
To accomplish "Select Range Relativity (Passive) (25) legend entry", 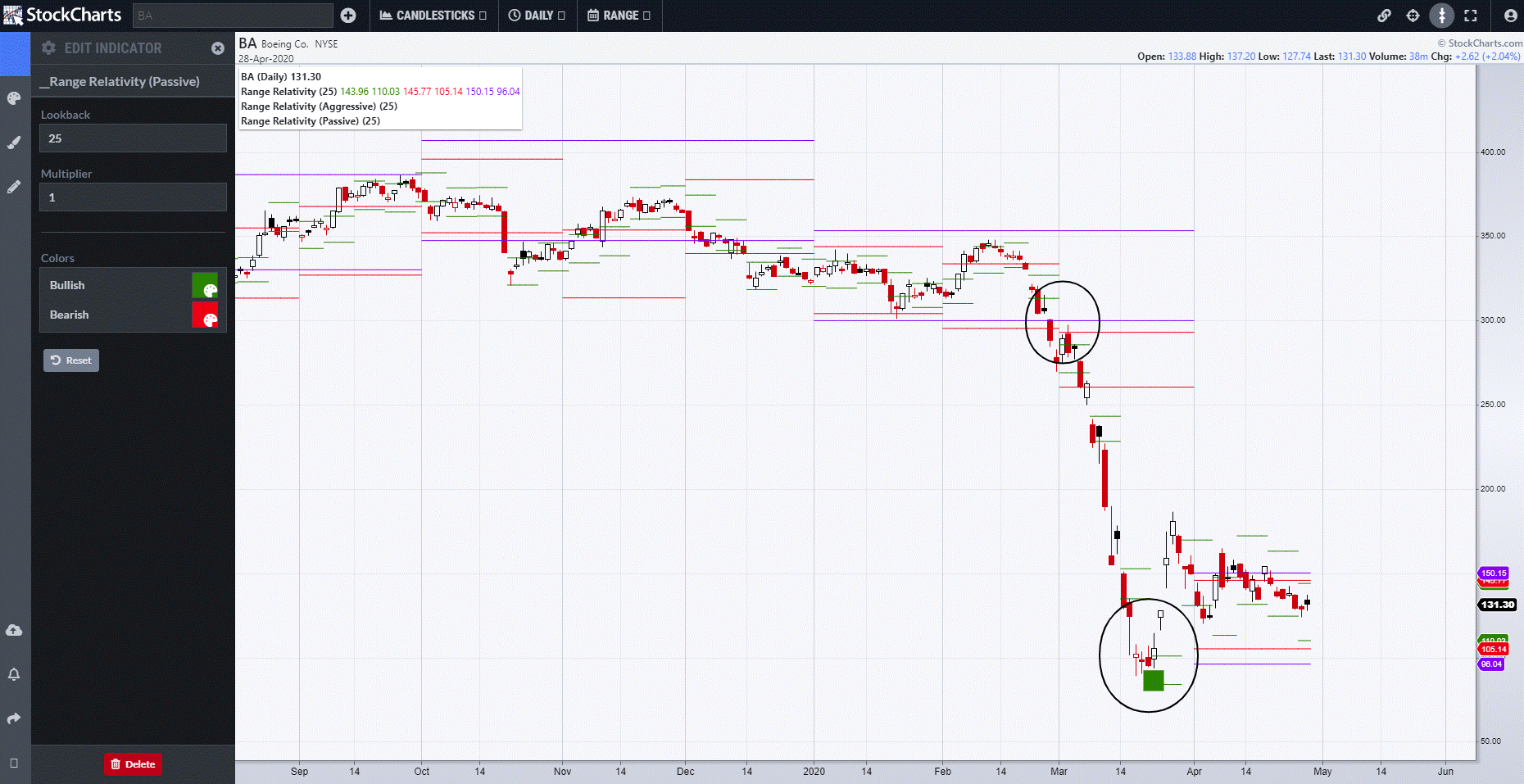I will click(x=311, y=121).
